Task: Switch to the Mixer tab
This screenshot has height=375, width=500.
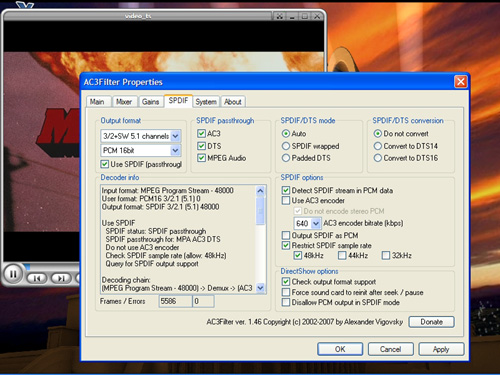Action: pos(124,102)
